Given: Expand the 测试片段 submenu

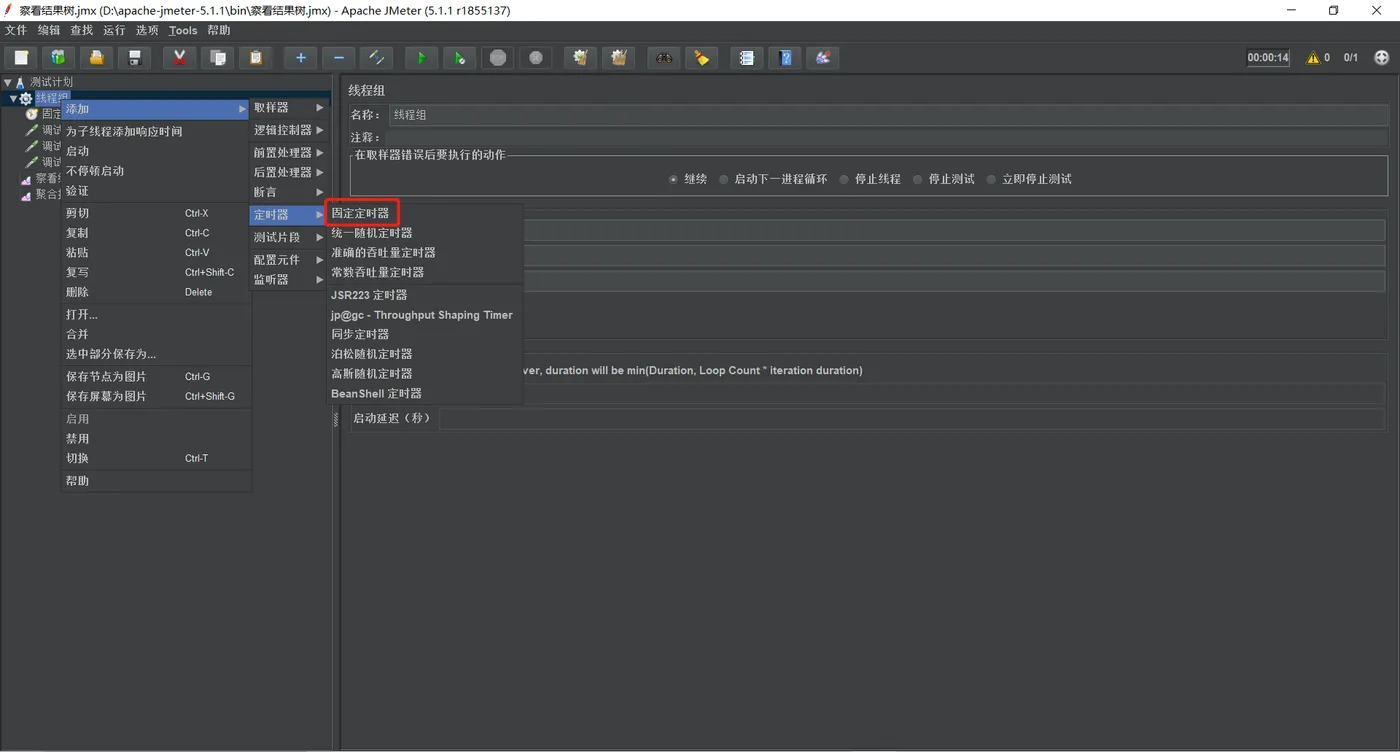Looking at the screenshot, I should pos(288,238).
